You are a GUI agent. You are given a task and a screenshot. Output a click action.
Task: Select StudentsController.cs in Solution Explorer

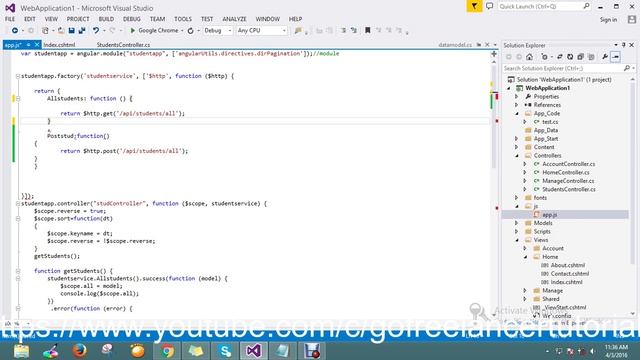tap(569, 189)
